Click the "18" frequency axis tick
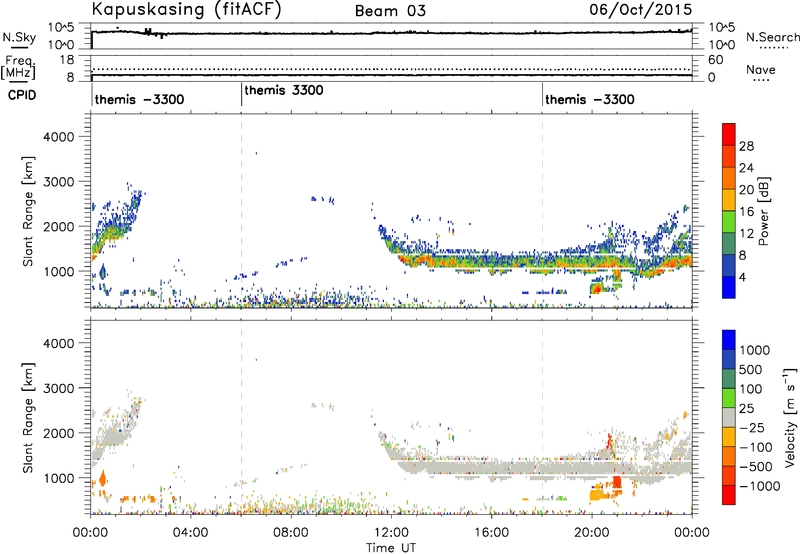The width and height of the screenshot is (800, 554). tap(67, 60)
